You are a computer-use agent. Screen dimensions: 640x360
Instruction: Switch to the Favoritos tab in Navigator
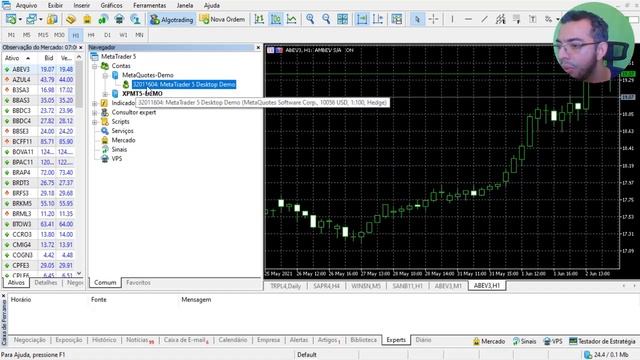click(x=138, y=282)
